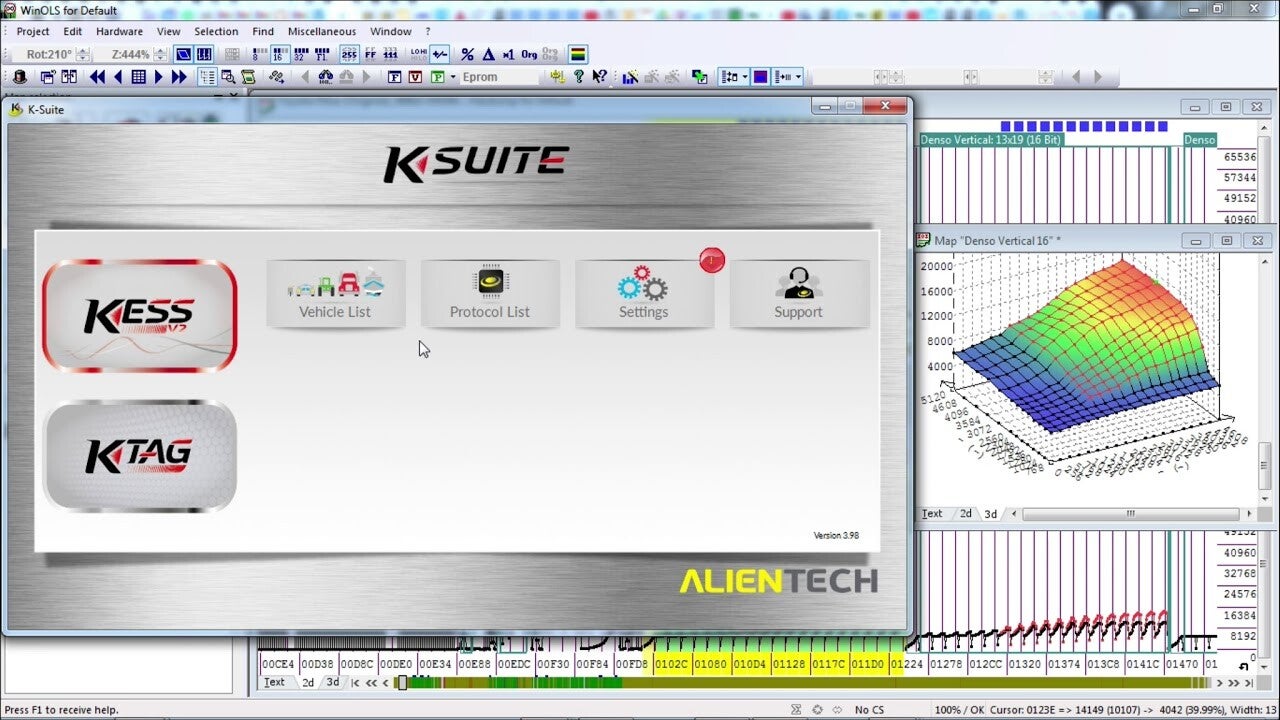Click the blue color square toolbar button
1280x720 pixels.
[x=760, y=77]
